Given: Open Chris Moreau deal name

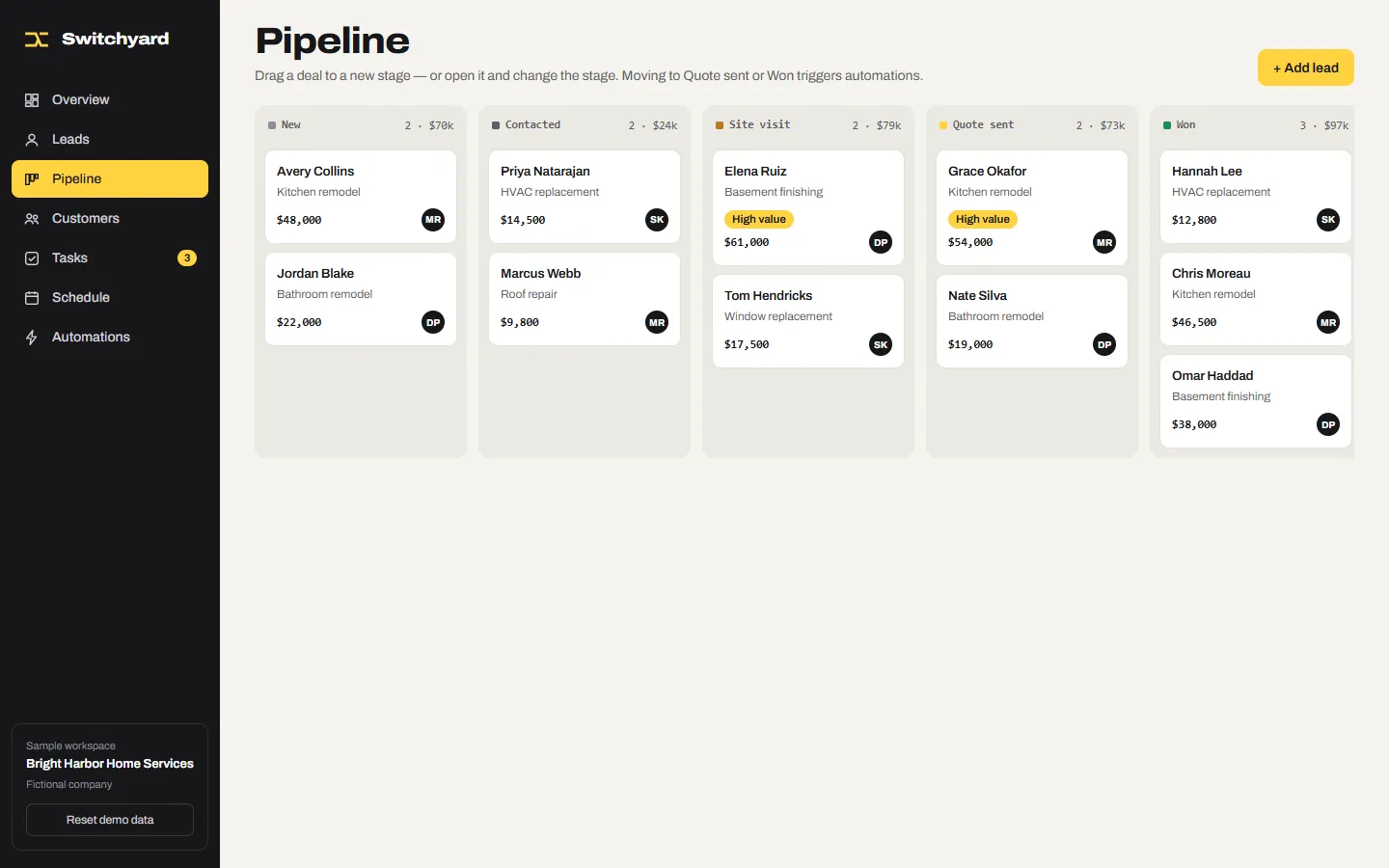Looking at the screenshot, I should click(x=1211, y=273).
